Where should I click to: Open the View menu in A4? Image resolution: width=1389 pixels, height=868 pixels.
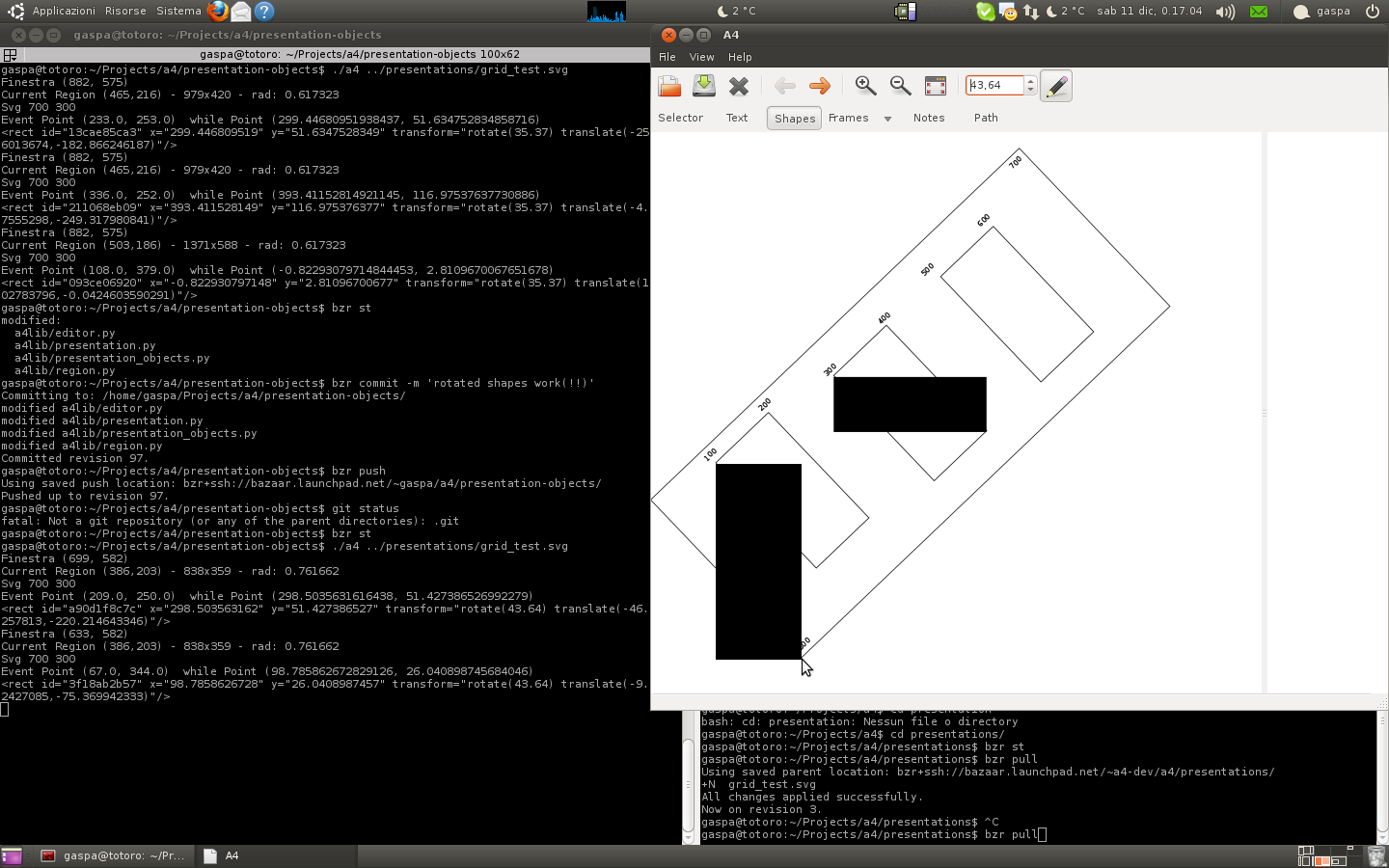(x=701, y=57)
